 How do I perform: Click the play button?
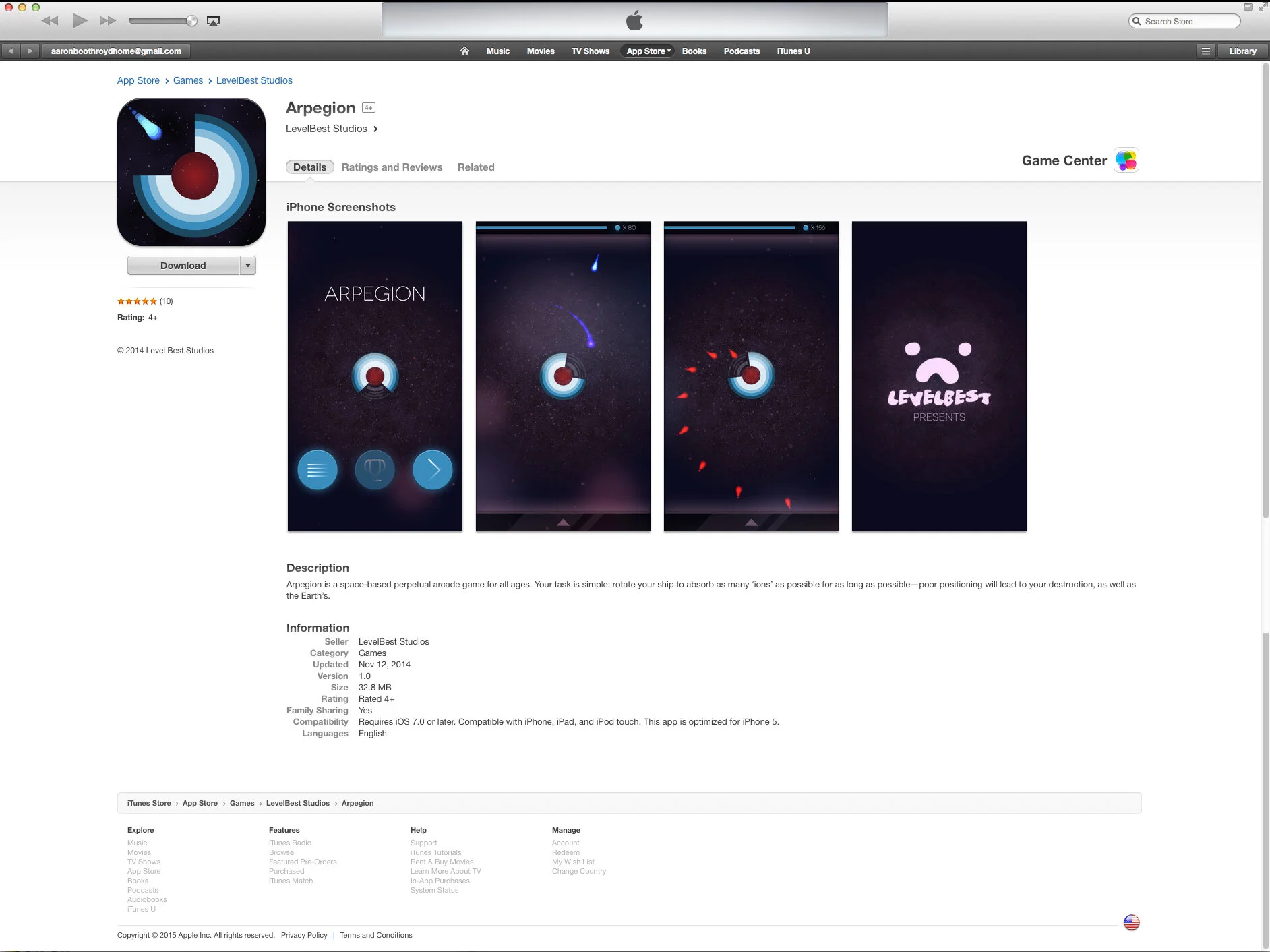[80, 21]
